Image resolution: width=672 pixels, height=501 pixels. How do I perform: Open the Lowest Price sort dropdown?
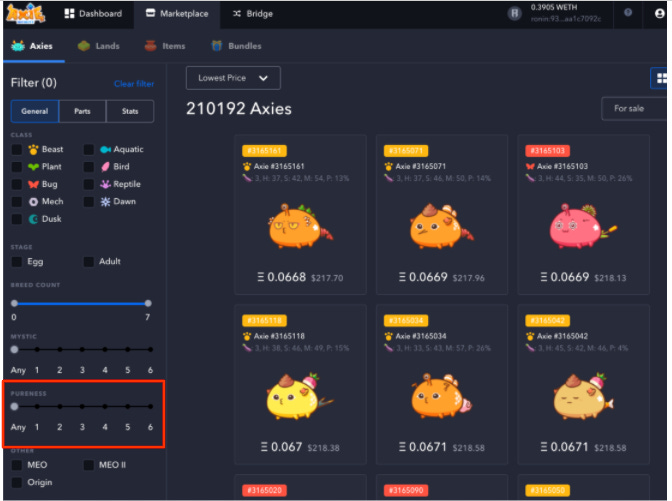[x=233, y=78]
